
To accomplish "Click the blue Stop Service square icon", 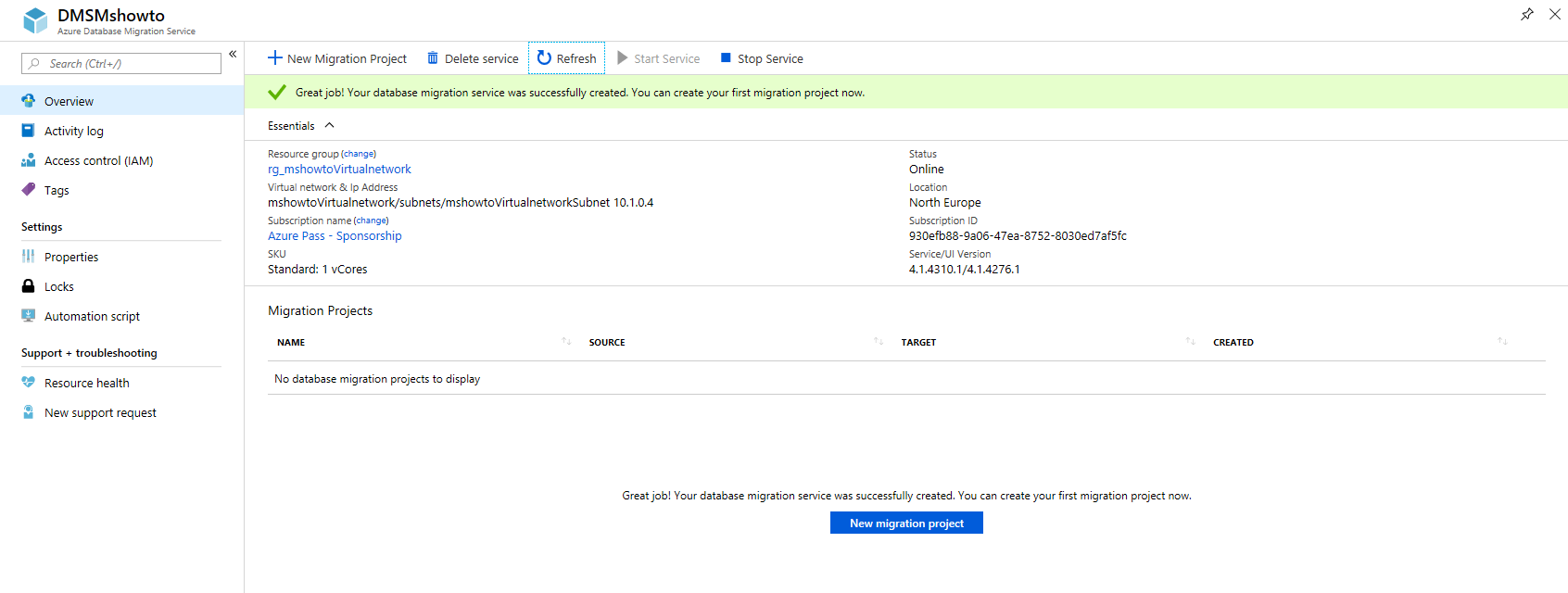I will pos(727,57).
